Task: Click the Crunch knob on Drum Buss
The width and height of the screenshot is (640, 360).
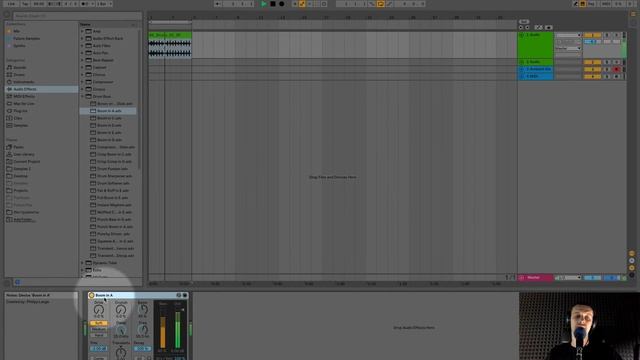Action: tap(121, 310)
